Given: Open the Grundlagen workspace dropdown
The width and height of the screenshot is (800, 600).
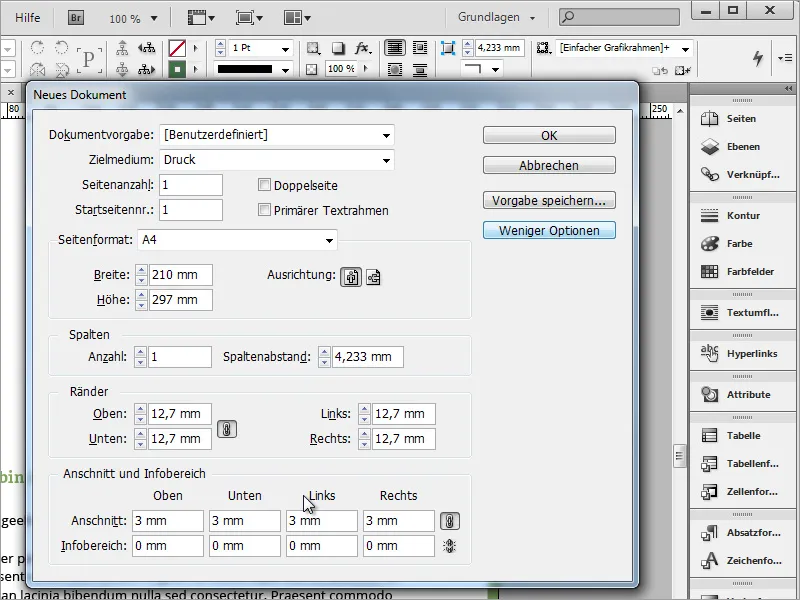Looking at the screenshot, I should tap(496, 17).
